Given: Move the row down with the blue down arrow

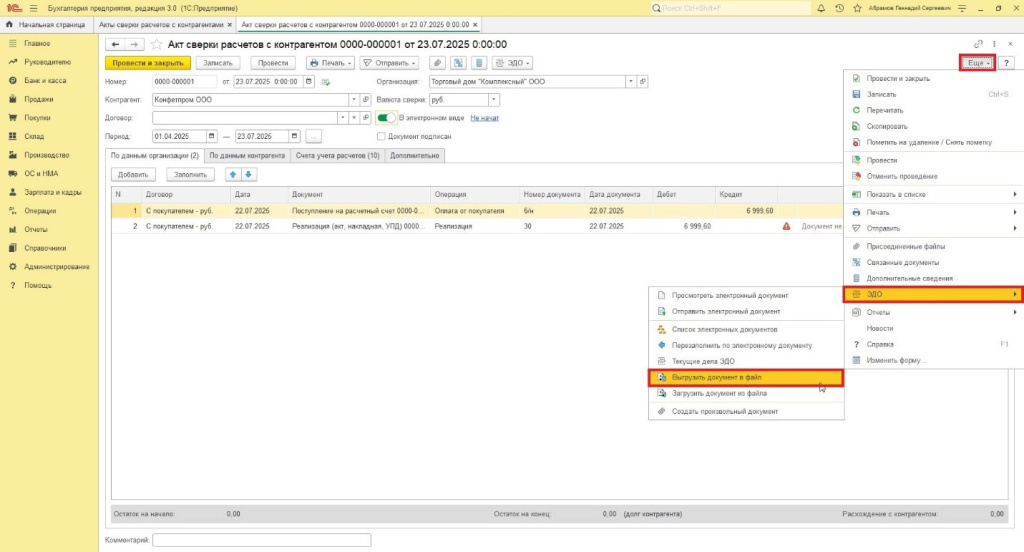Looking at the screenshot, I should [x=249, y=174].
